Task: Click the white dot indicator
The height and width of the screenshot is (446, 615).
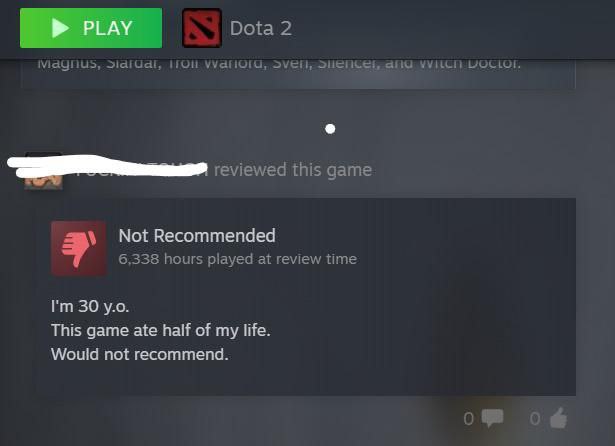Action: [x=330, y=129]
